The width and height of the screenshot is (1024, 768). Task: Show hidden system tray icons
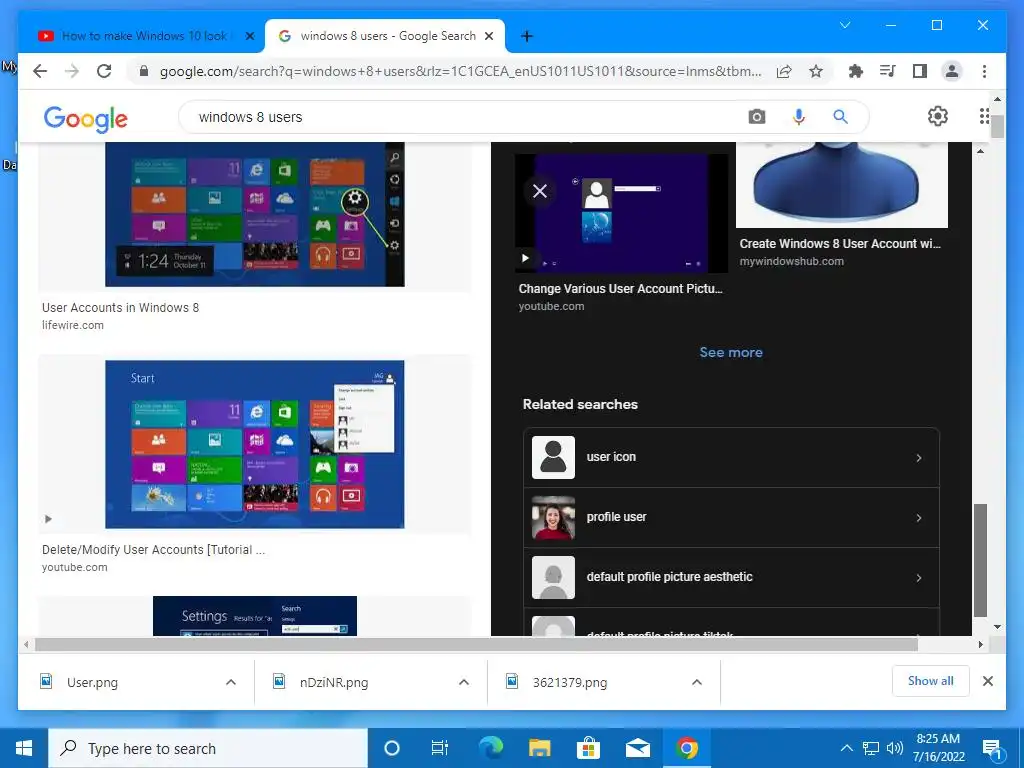[846, 748]
